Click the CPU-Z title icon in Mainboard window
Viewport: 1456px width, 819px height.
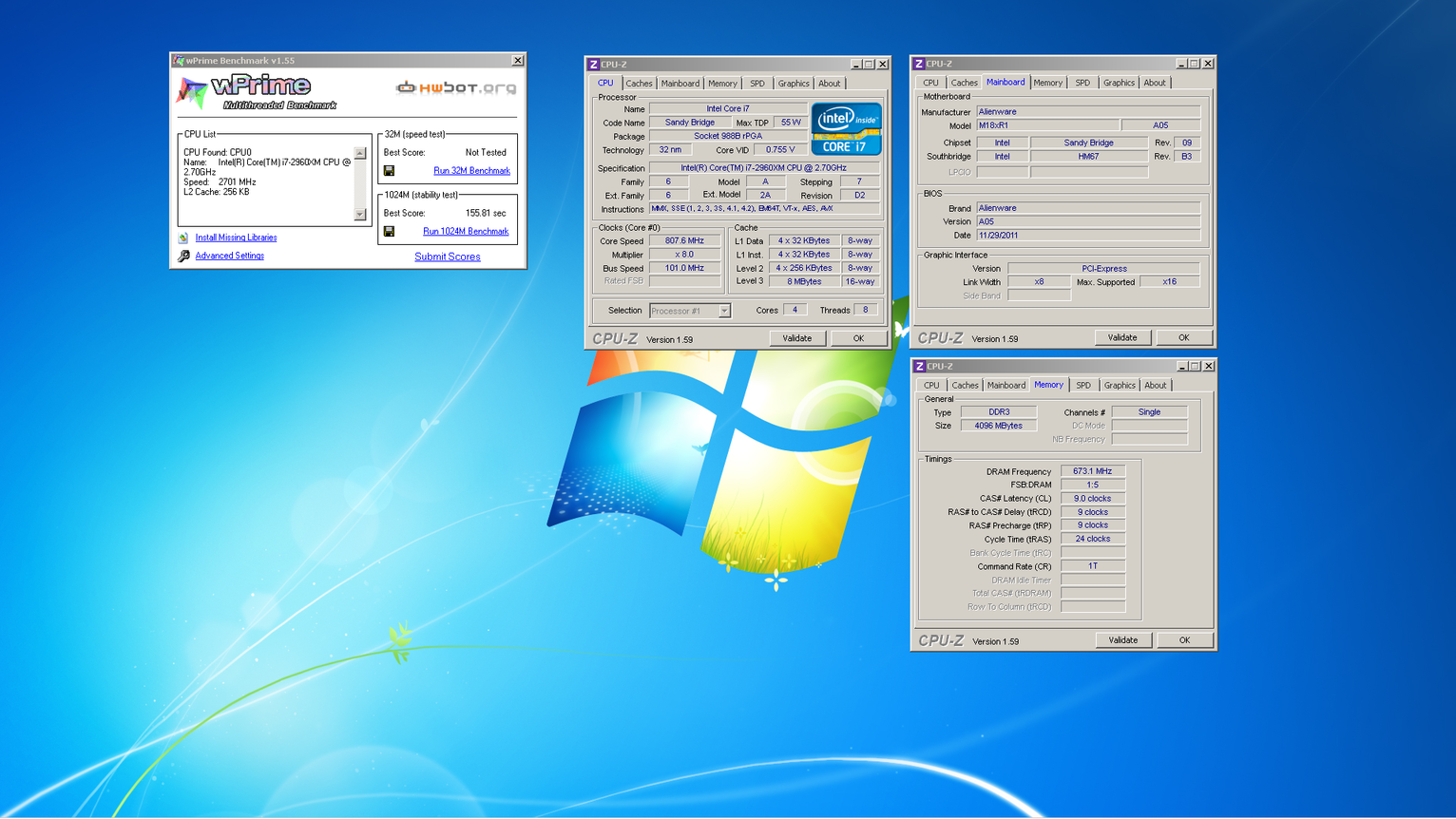[919, 64]
